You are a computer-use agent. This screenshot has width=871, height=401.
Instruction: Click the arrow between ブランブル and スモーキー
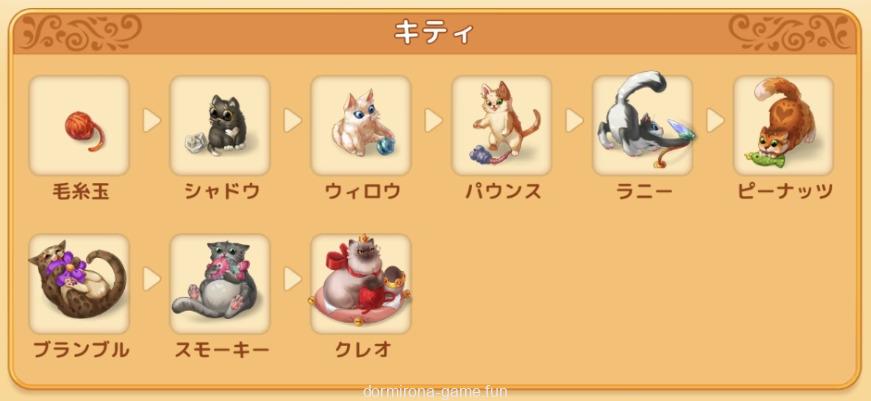(x=151, y=279)
